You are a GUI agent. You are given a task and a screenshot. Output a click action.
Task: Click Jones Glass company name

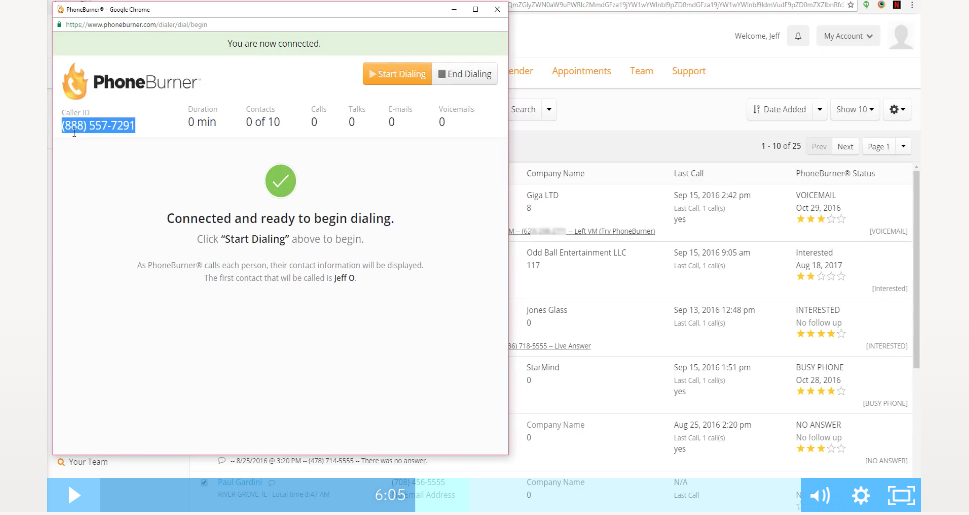(x=546, y=310)
